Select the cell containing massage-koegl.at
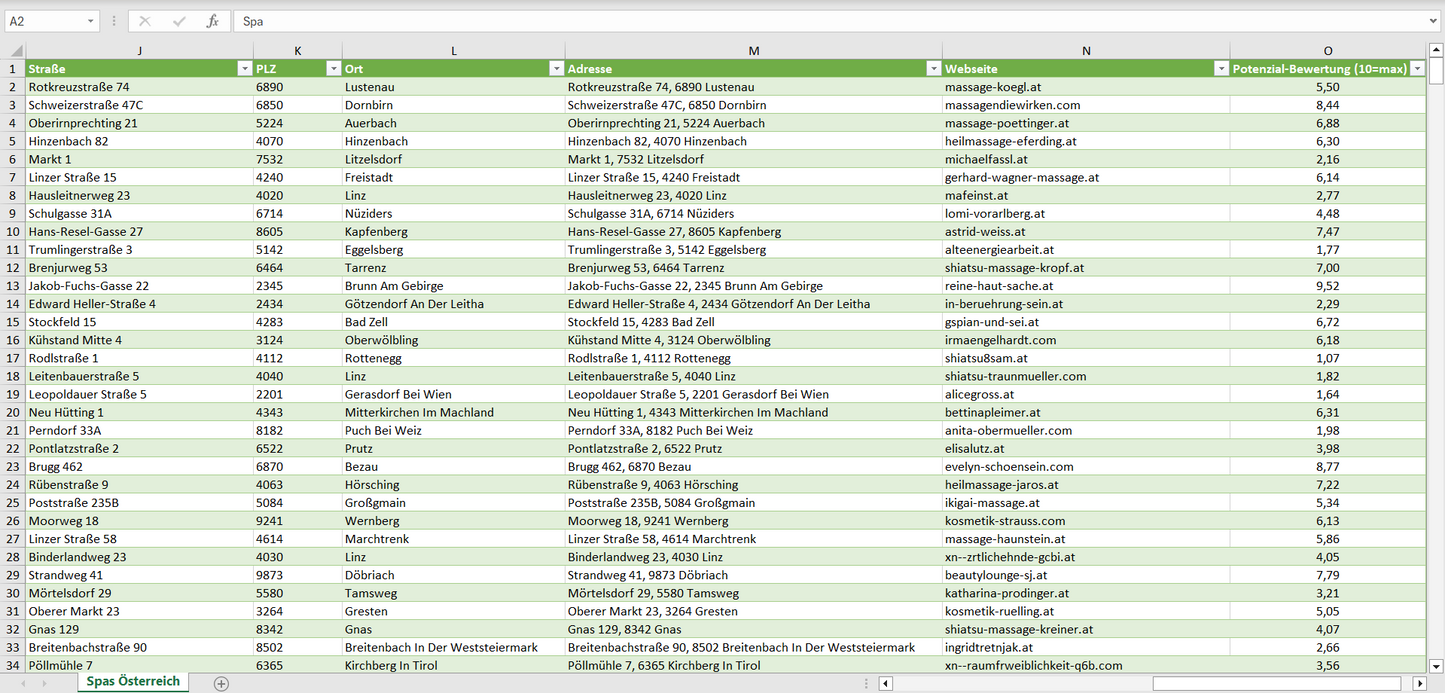Screen dimensions: 1445x693 coord(1085,87)
